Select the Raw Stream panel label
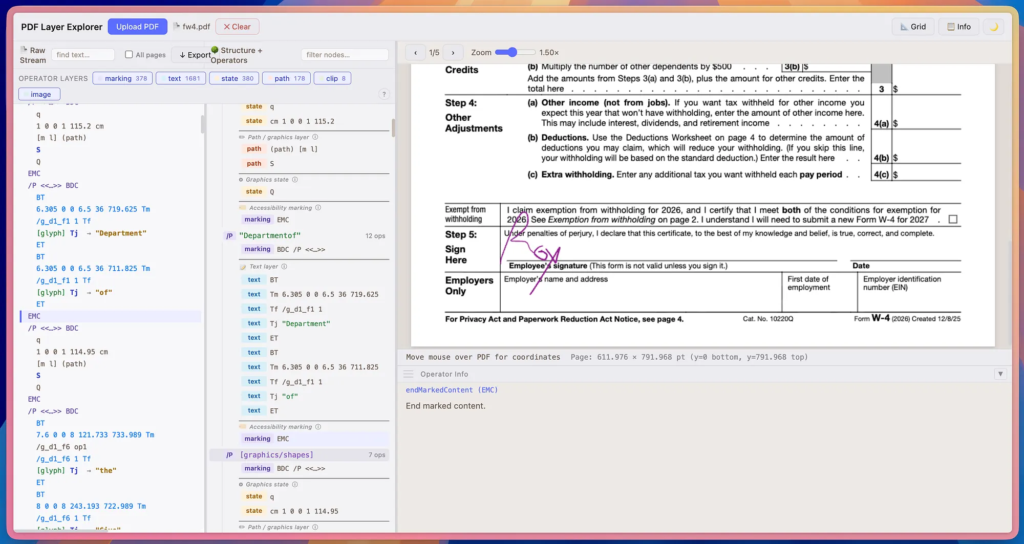 pos(33,55)
